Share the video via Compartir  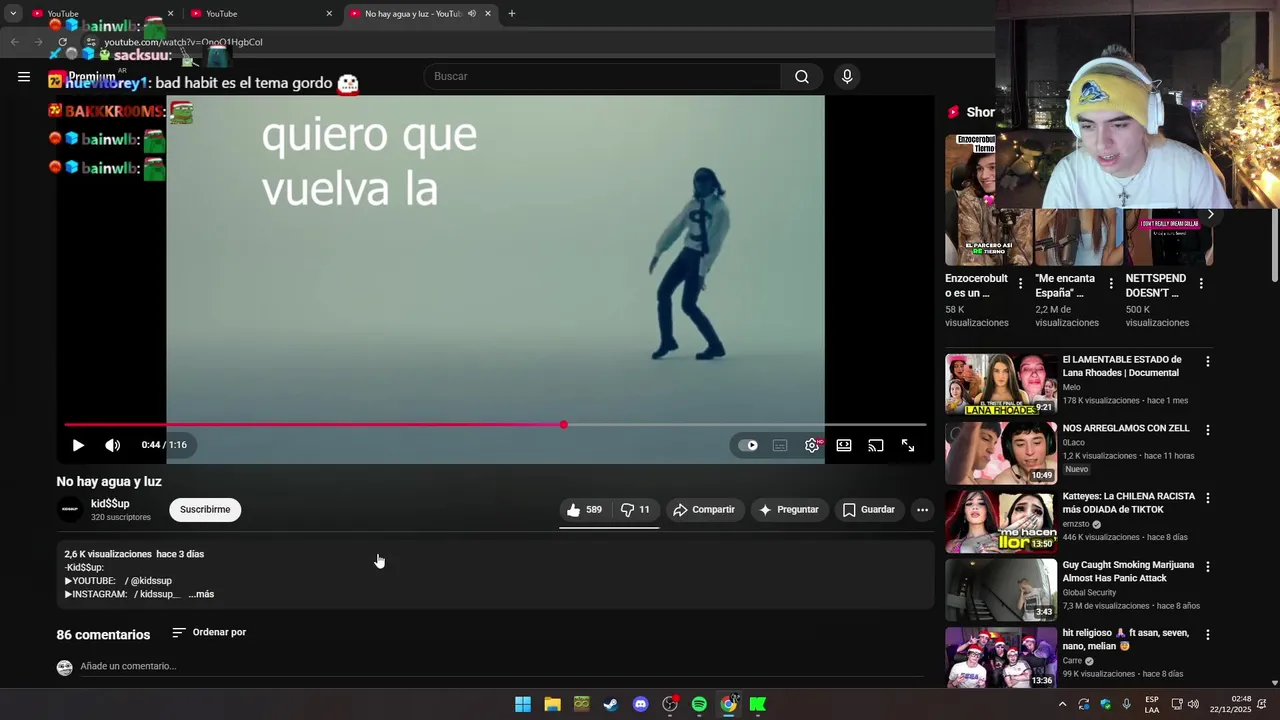pos(704,510)
